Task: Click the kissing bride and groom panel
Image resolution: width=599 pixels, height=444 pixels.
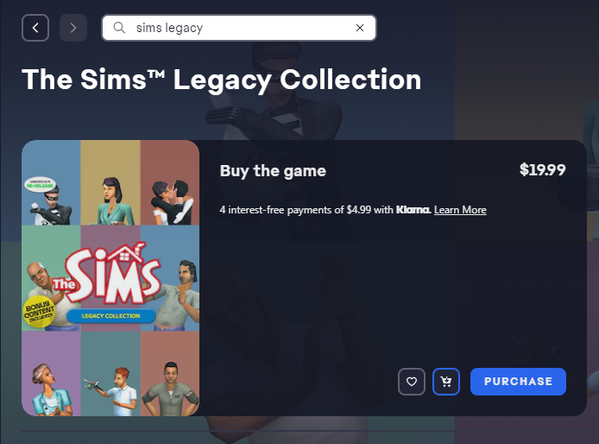Action: pyautogui.click(x=170, y=202)
